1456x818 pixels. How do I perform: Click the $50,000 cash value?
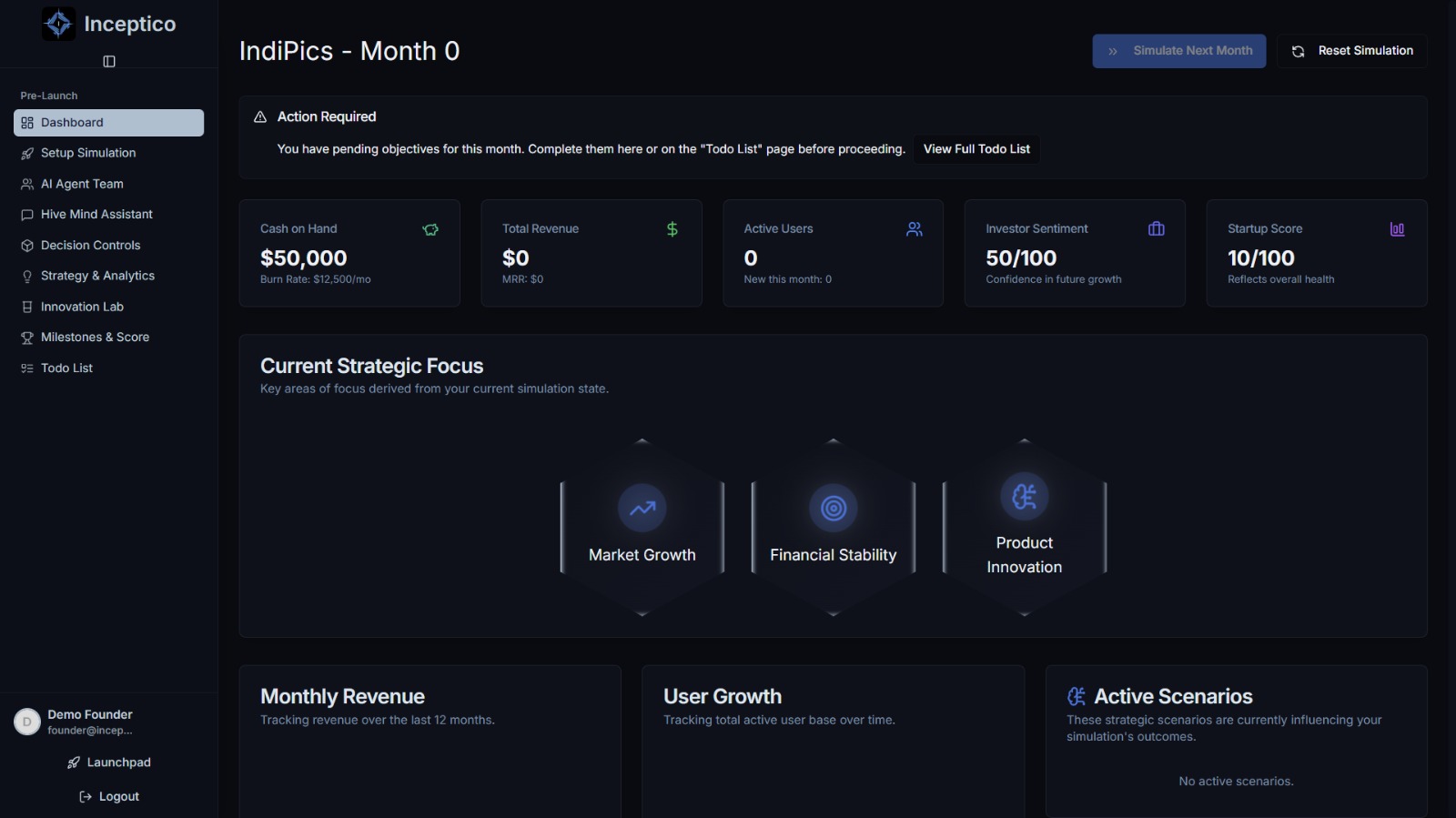304,258
